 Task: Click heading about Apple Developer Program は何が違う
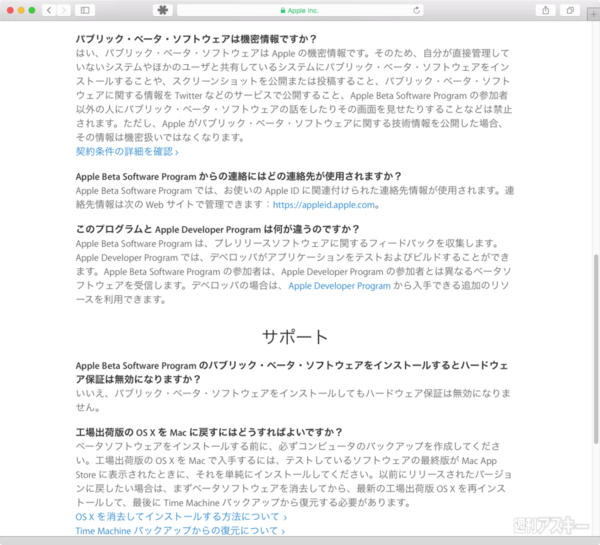[x=217, y=229]
